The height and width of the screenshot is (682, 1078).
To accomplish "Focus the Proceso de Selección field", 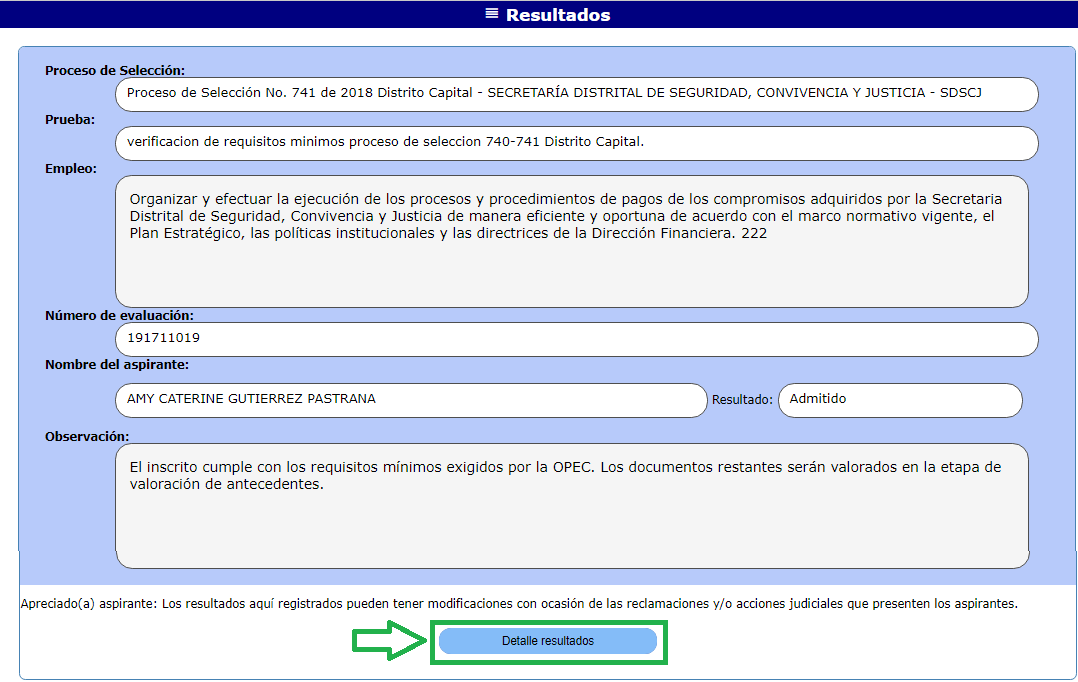I will [x=577, y=94].
